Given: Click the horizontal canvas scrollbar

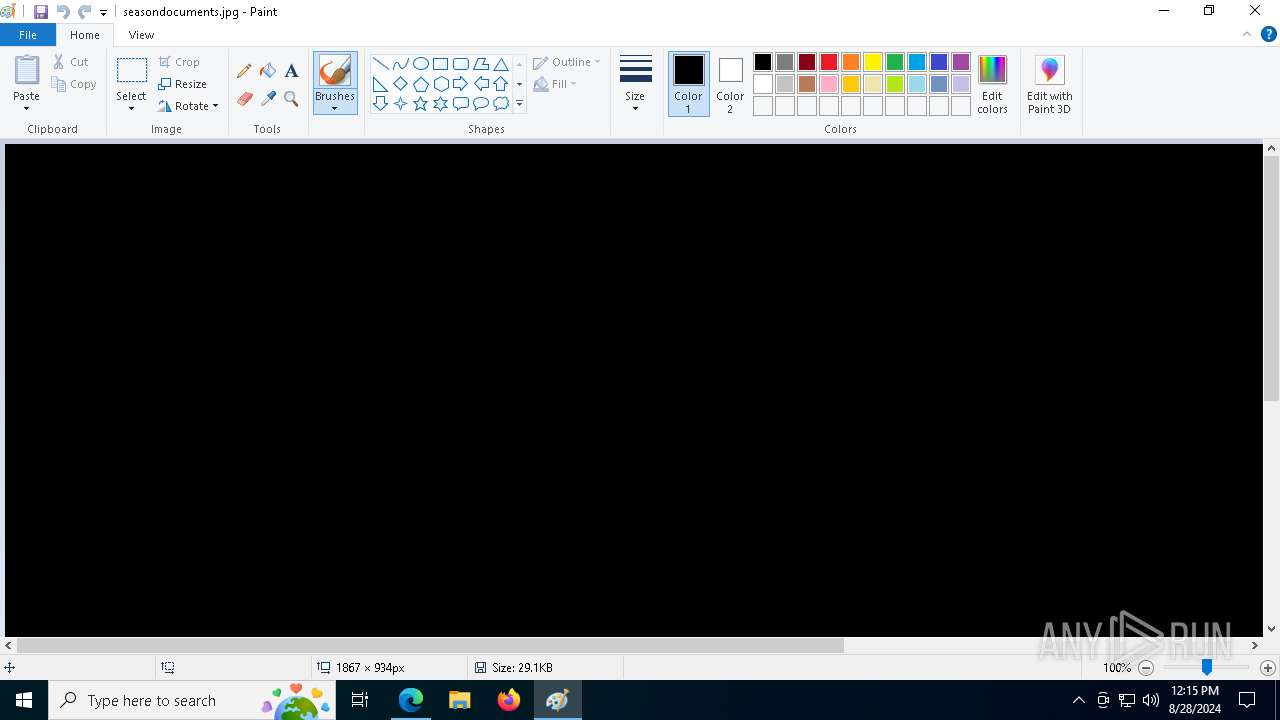Looking at the screenshot, I should click(x=430, y=646).
